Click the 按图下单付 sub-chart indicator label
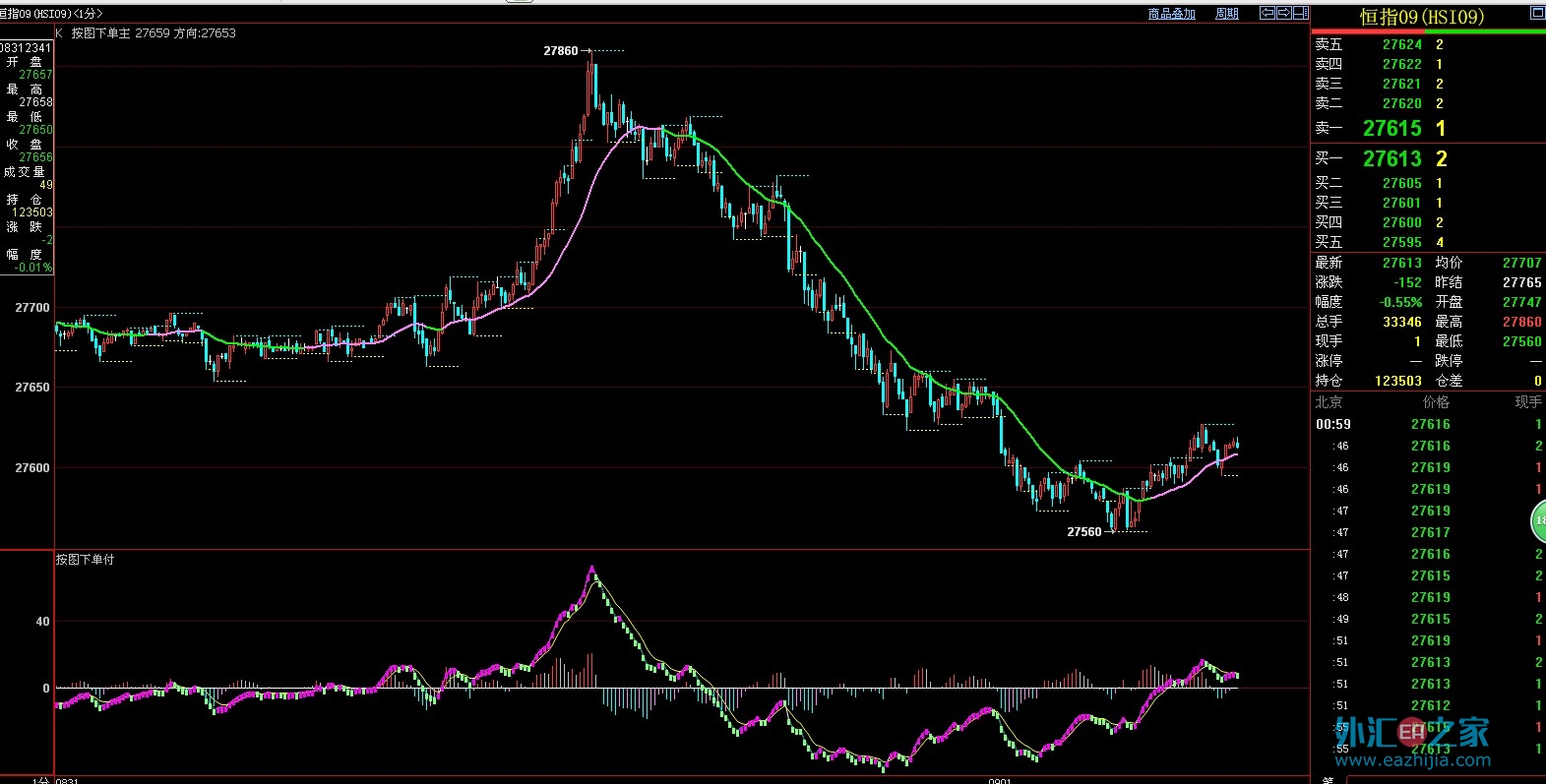Image resolution: width=1546 pixels, height=784 pixels. click(x=85, y=559)
